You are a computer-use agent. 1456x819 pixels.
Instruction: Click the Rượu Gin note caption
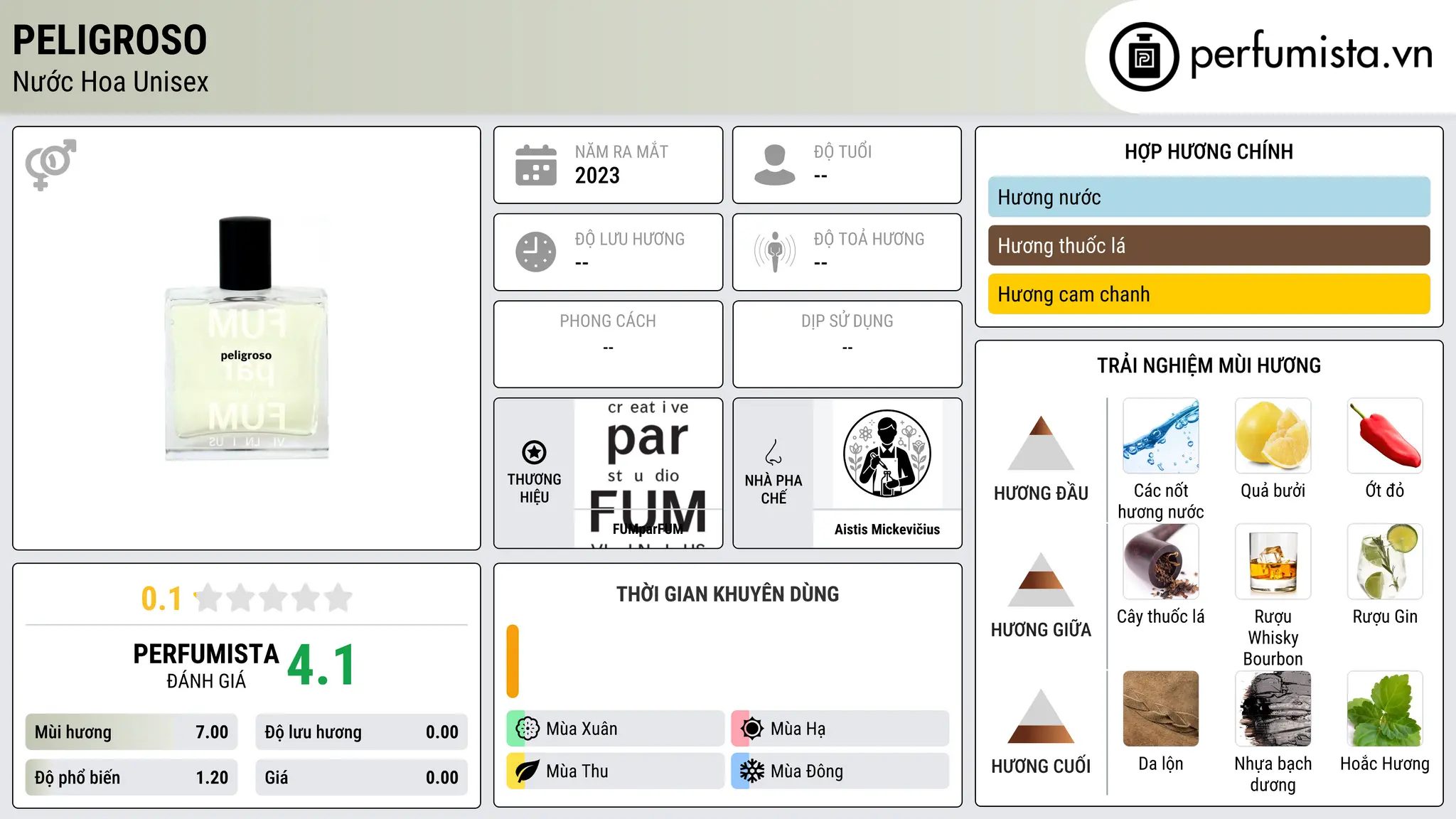(1385, 616)
